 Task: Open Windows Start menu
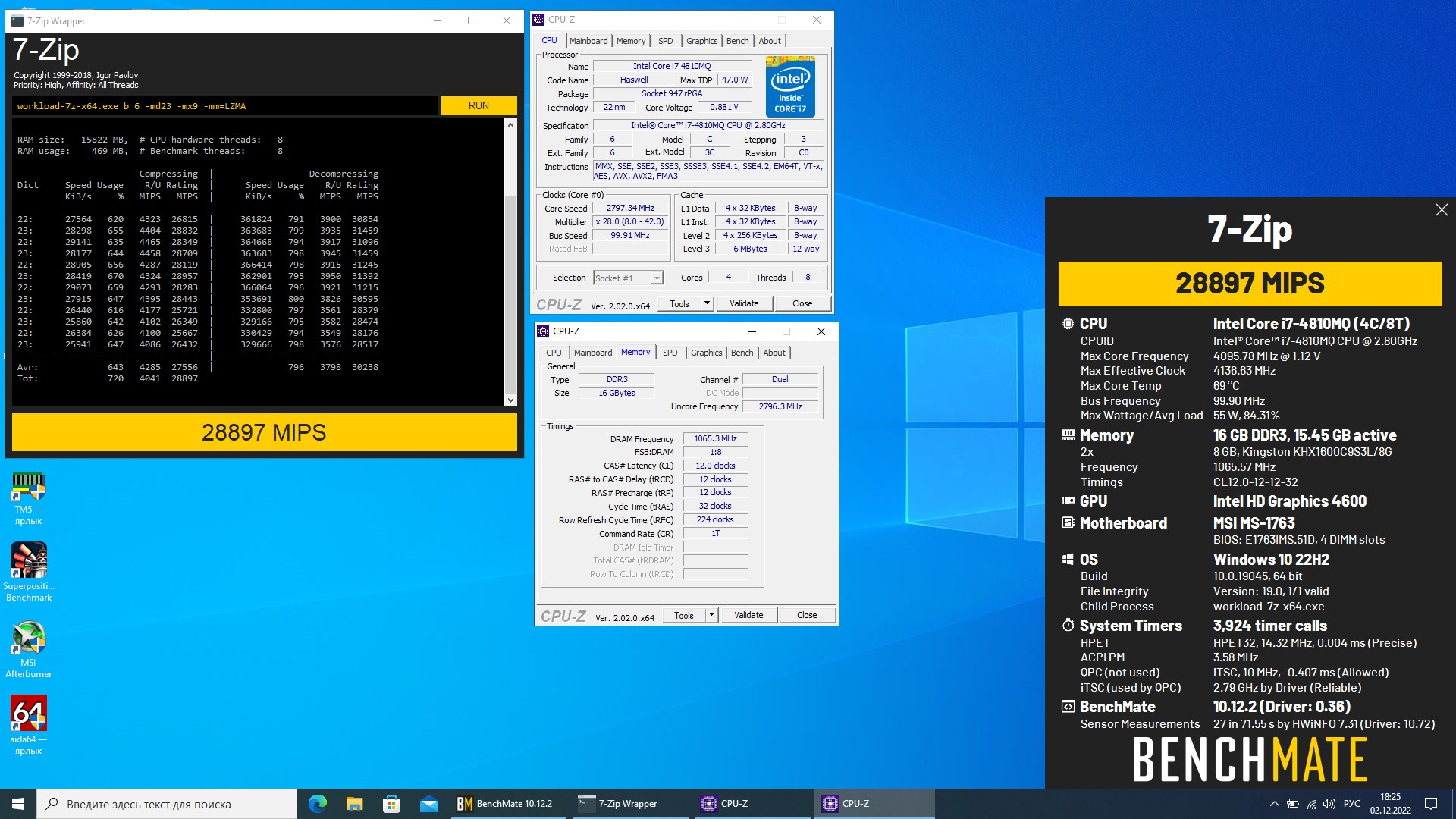[18, 804]
